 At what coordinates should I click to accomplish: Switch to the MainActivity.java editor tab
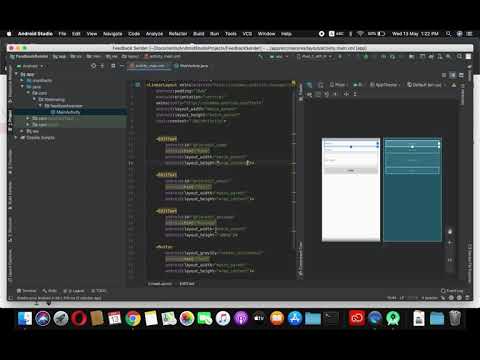191,66
